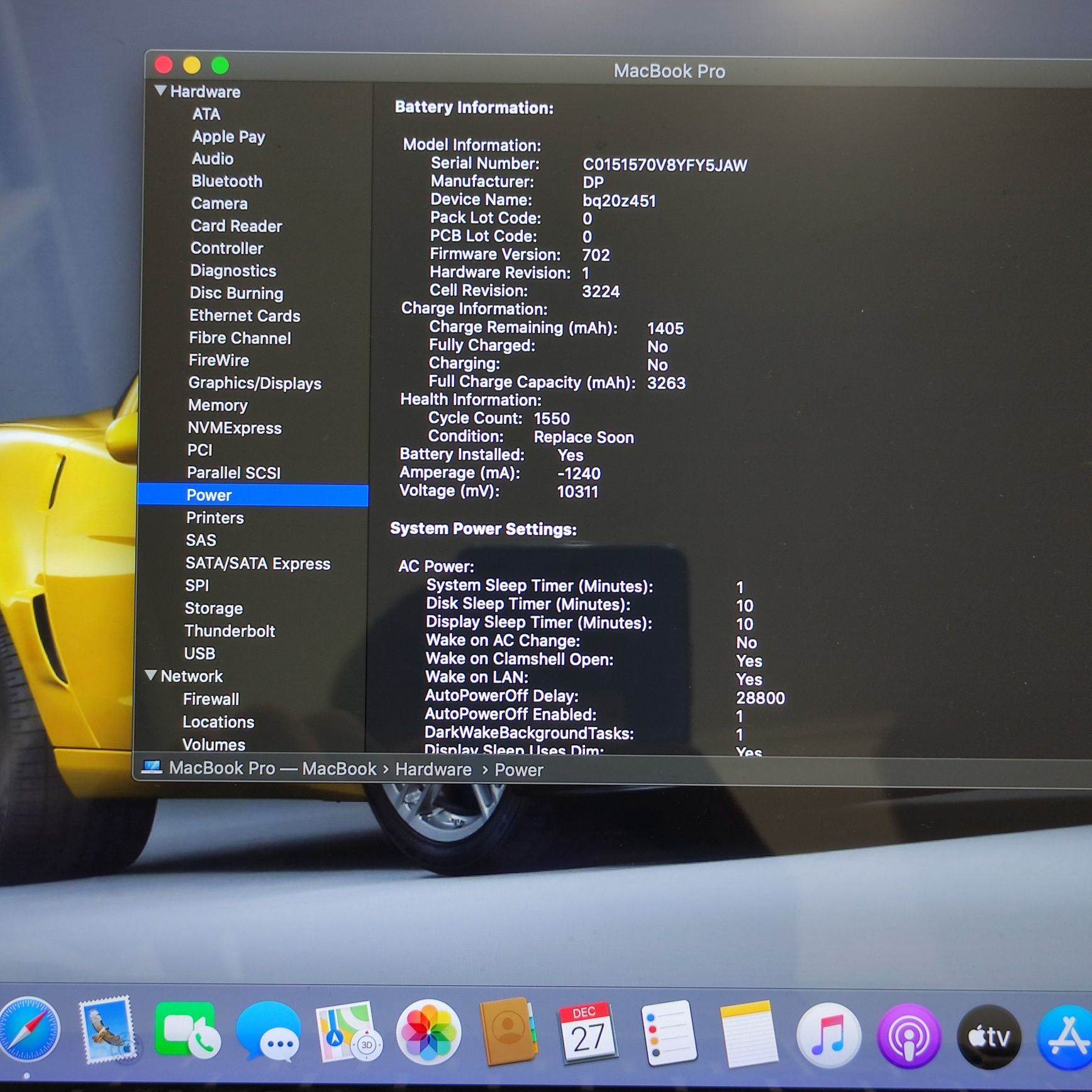This screenshot has height=1092, width=1092.
Task: Open Reminders app in the dock
Action: click(668, 1033)
